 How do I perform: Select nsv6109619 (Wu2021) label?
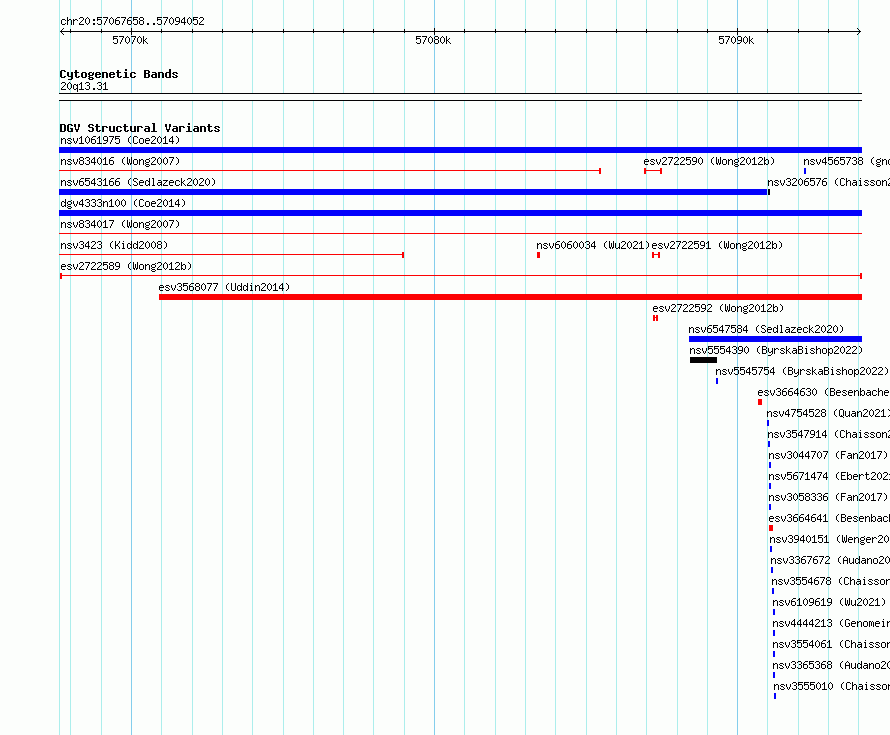pos(829,602)
